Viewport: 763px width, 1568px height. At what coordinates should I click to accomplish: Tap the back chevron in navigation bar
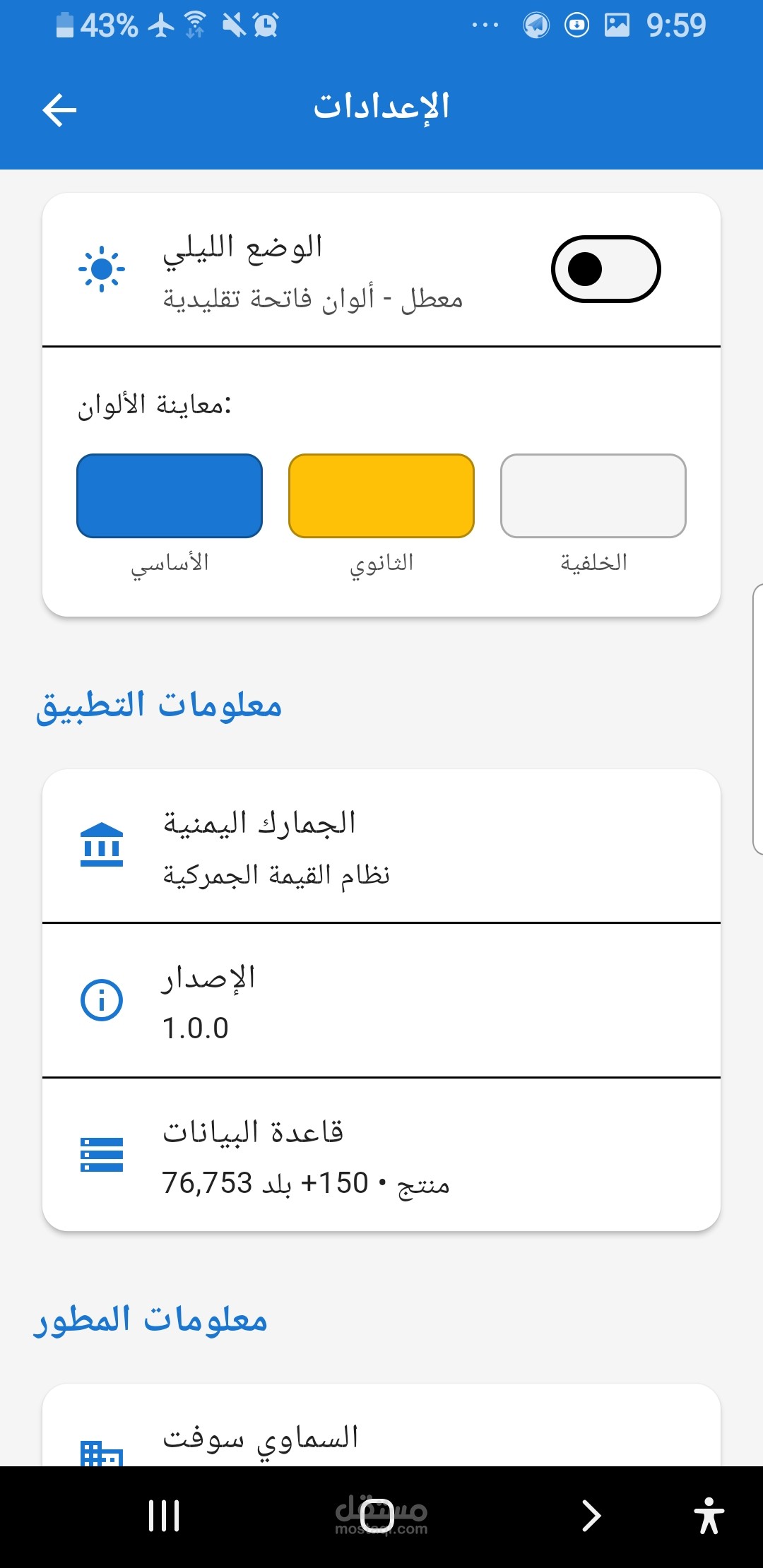click(591, 1516)
